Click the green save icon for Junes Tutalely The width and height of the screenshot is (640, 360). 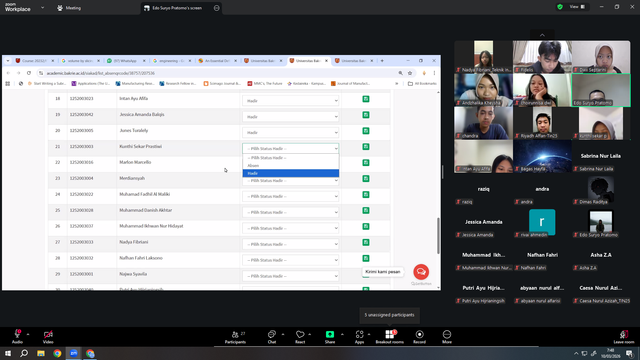[x=366, y=131]
